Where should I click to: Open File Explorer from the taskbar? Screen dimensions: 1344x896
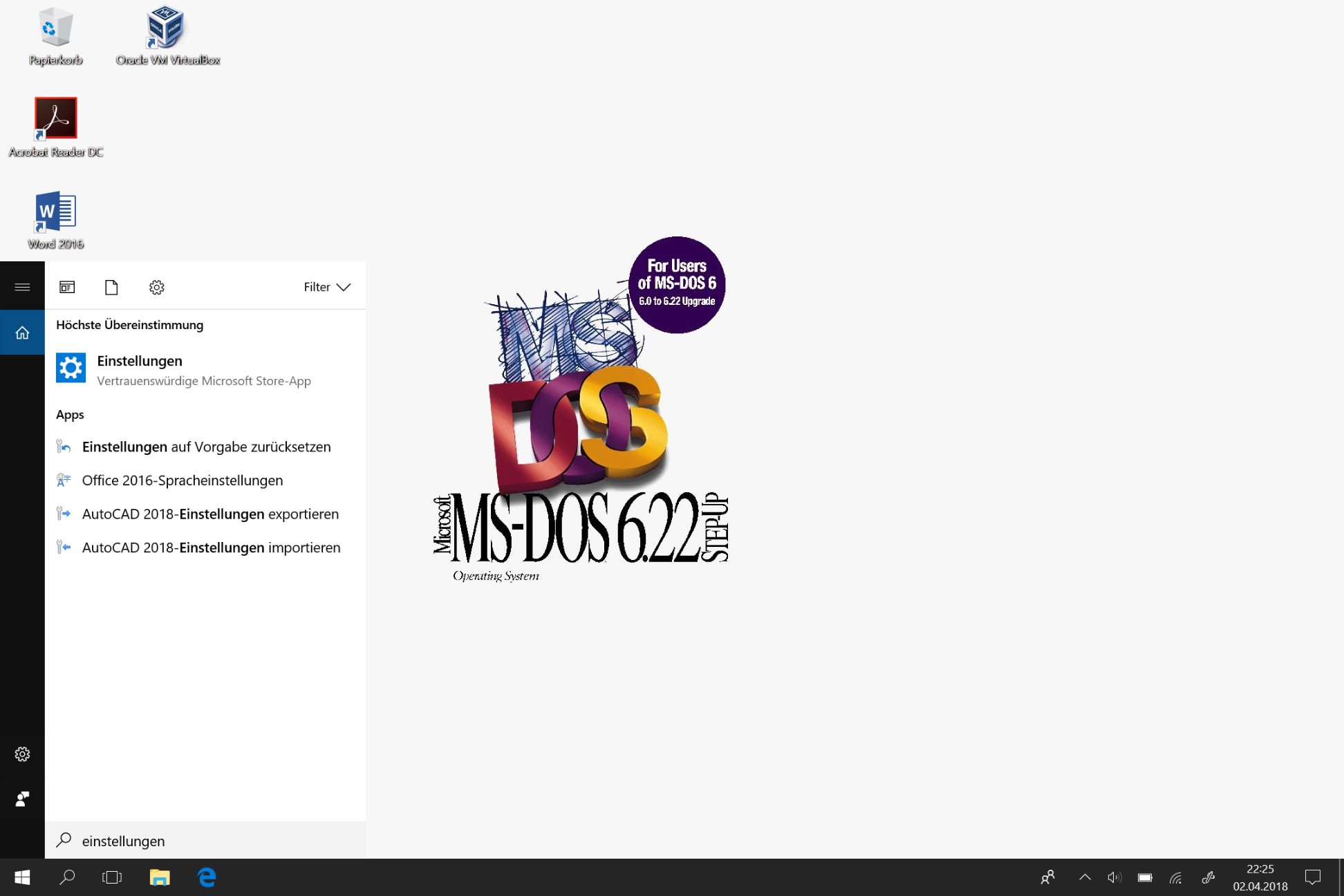[x=160, y=877]
